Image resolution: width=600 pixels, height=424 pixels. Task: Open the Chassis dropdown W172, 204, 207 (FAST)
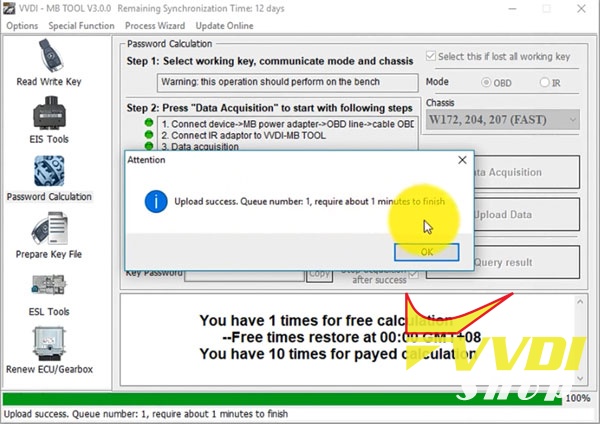pyautogui.click(x=502, y=120)
